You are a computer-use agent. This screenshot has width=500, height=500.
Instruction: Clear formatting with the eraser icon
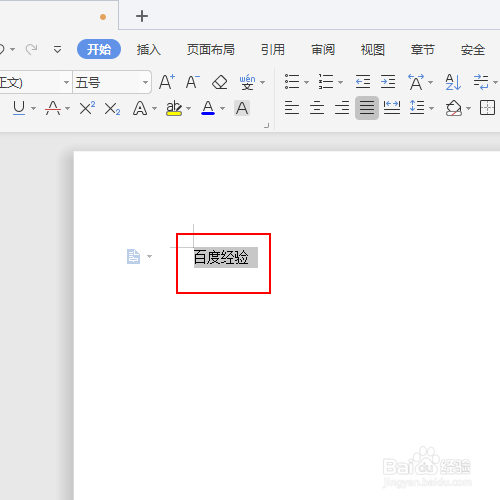coord(220,82)
